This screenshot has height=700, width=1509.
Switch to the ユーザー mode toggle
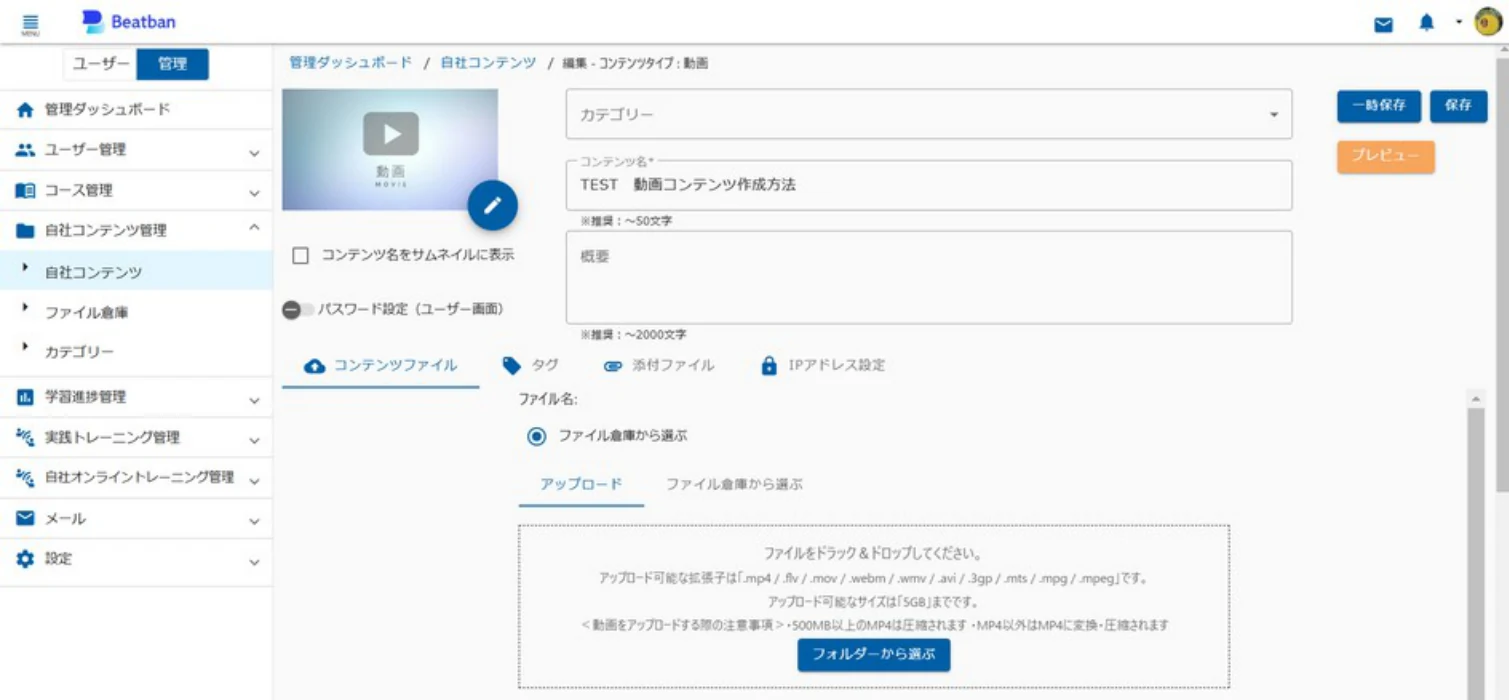click(102, 64)
